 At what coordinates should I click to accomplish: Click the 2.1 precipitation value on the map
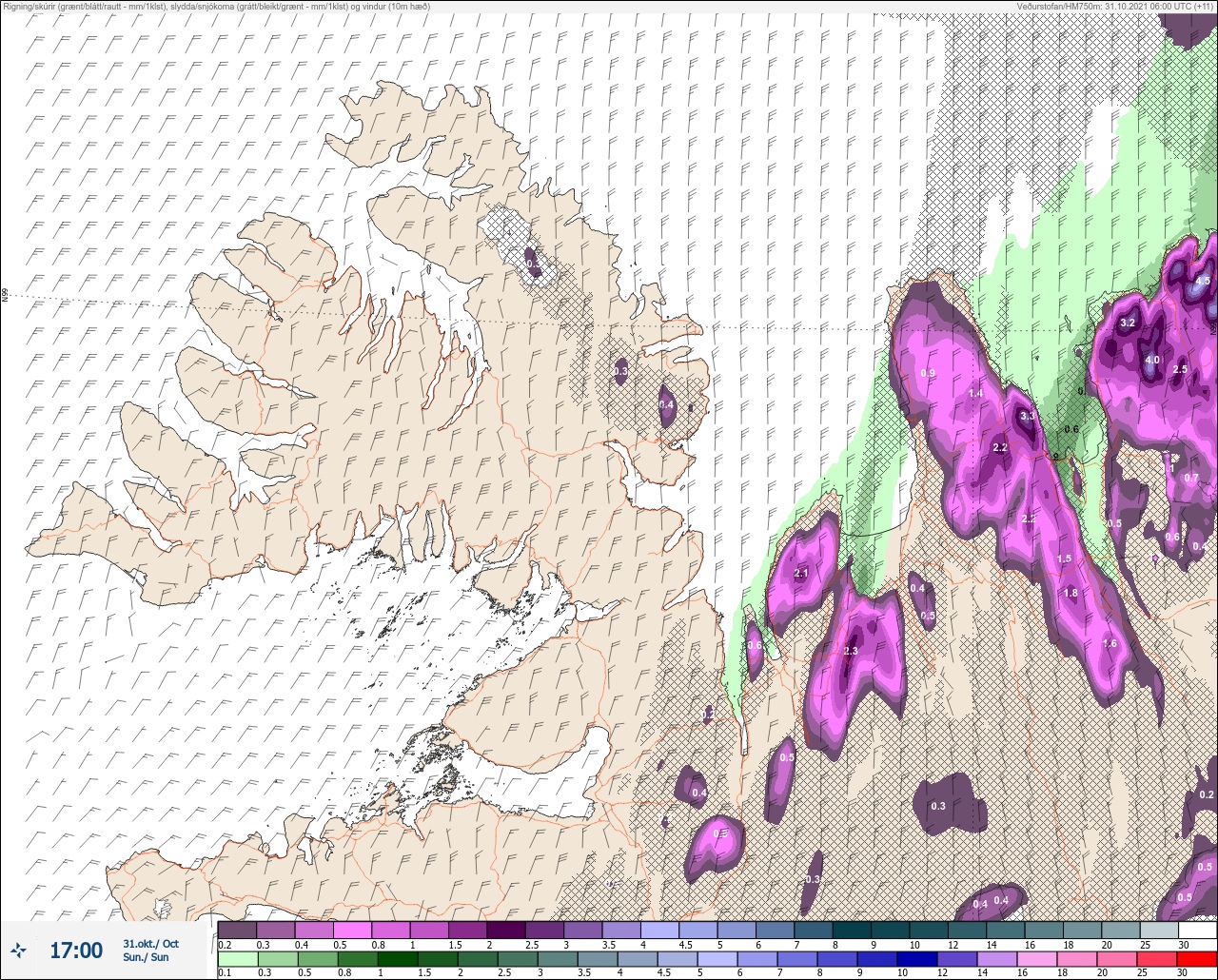point(801,574)
